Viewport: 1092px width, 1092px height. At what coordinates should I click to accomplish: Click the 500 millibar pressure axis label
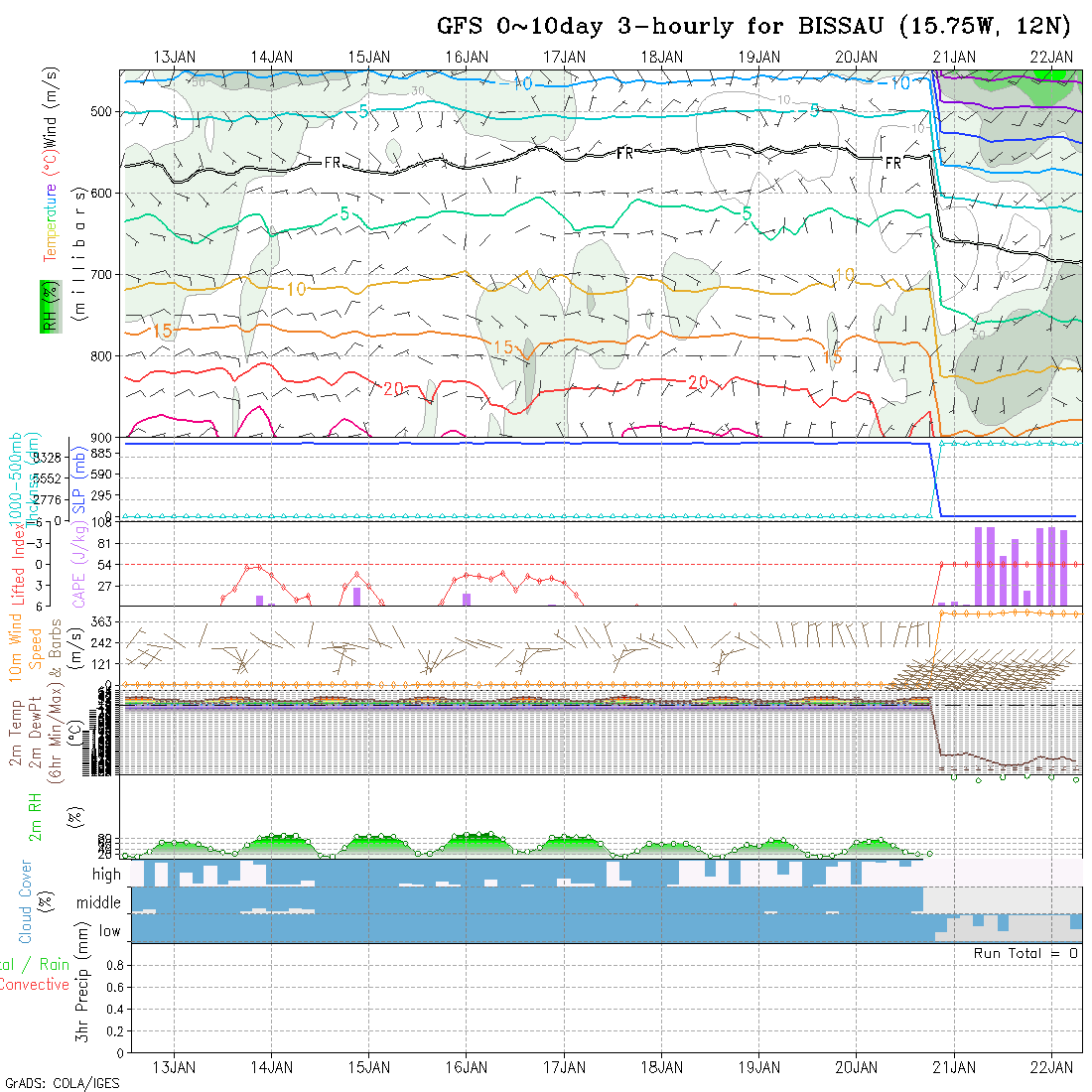point(100,112)
